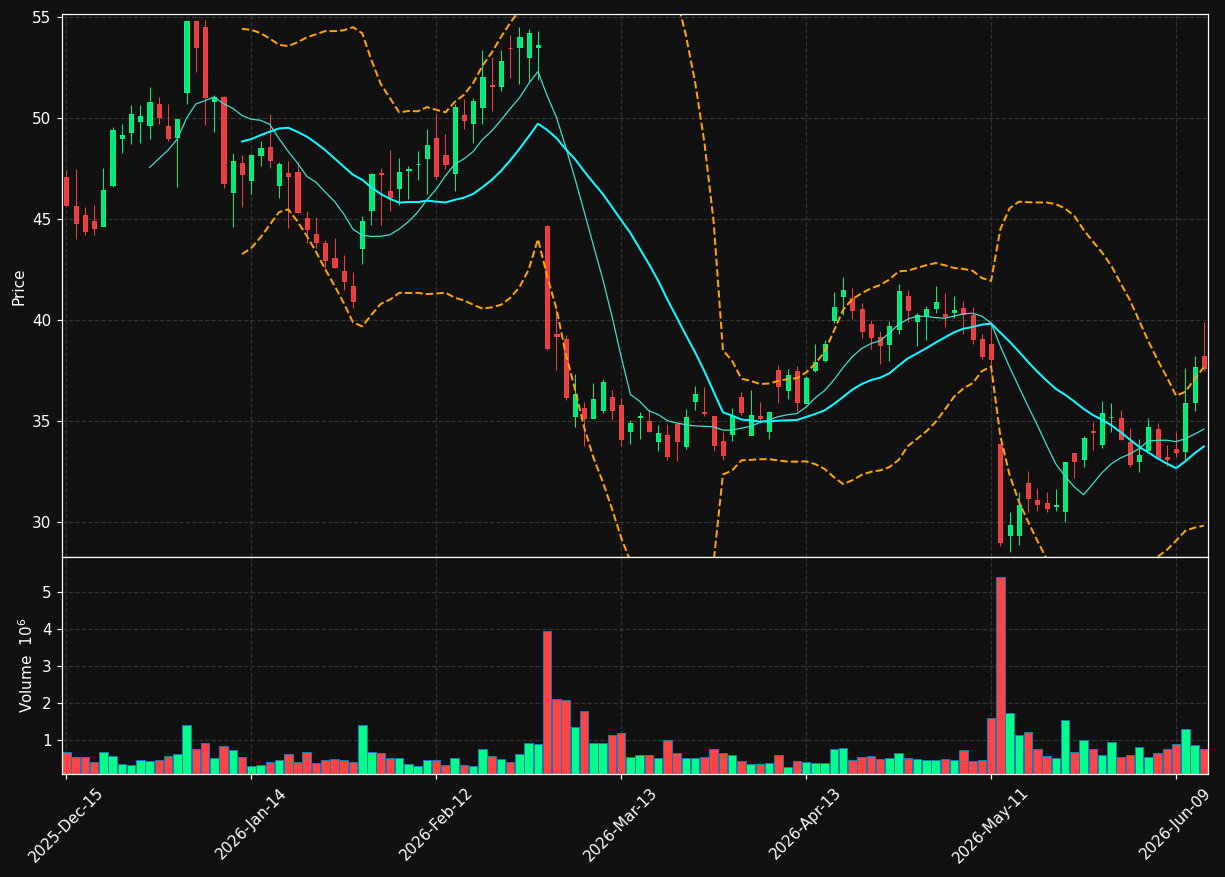Click the volume tick label 4
The width and height of the screenshot is (1225, 877).
tap(47, 629)
